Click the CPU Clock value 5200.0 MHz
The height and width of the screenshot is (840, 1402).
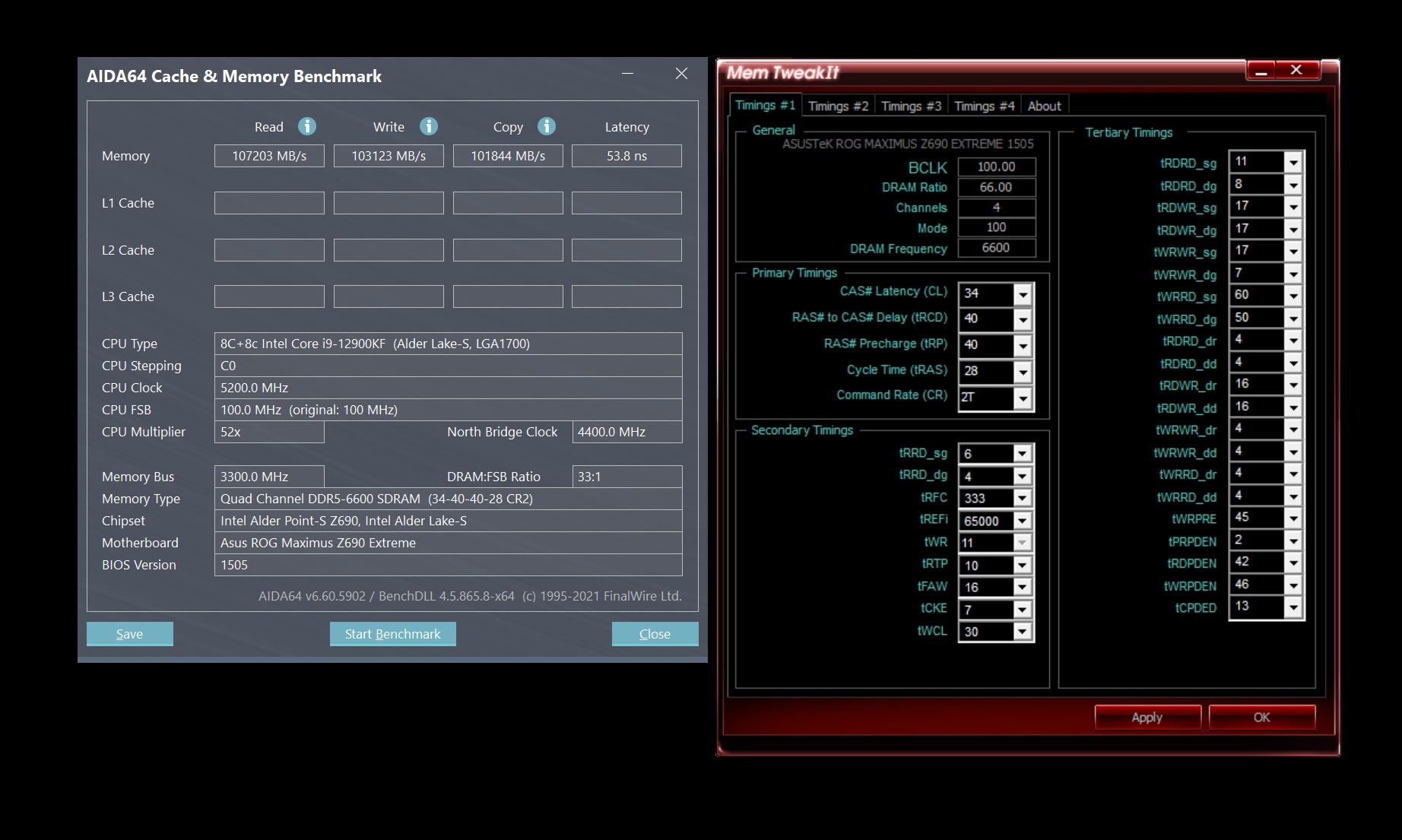(x=449, y=388)
